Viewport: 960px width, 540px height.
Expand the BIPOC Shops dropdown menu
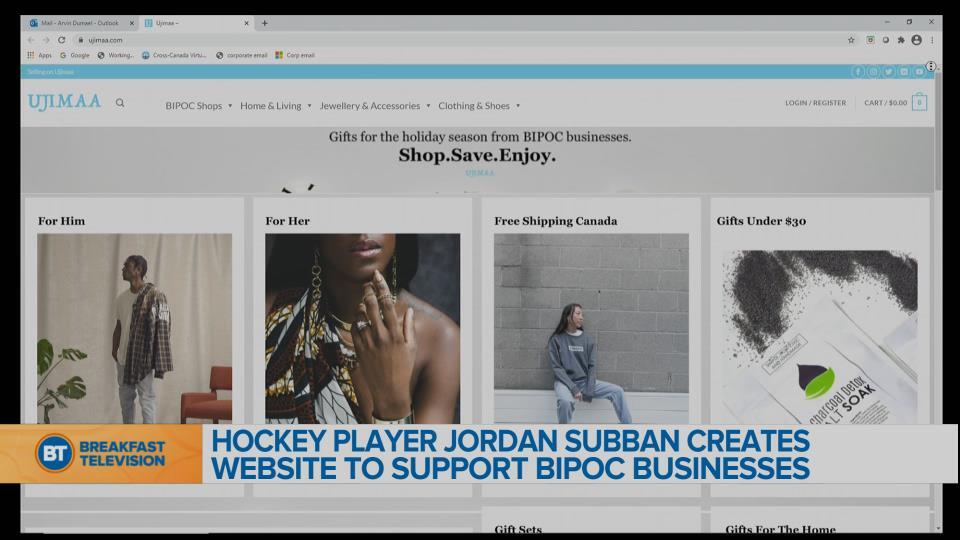pyautogui.click(x=198, y=106)
